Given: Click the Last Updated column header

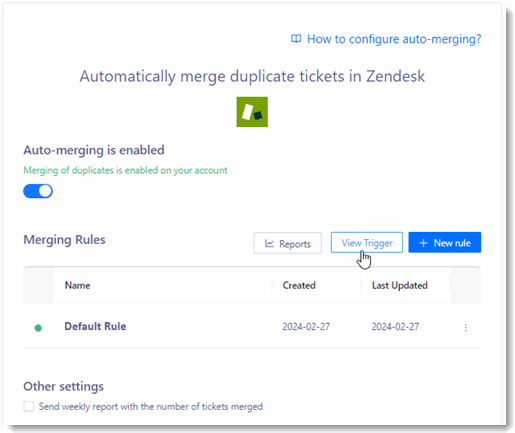Looking at the screenshot, I should (x=400, y=285).
